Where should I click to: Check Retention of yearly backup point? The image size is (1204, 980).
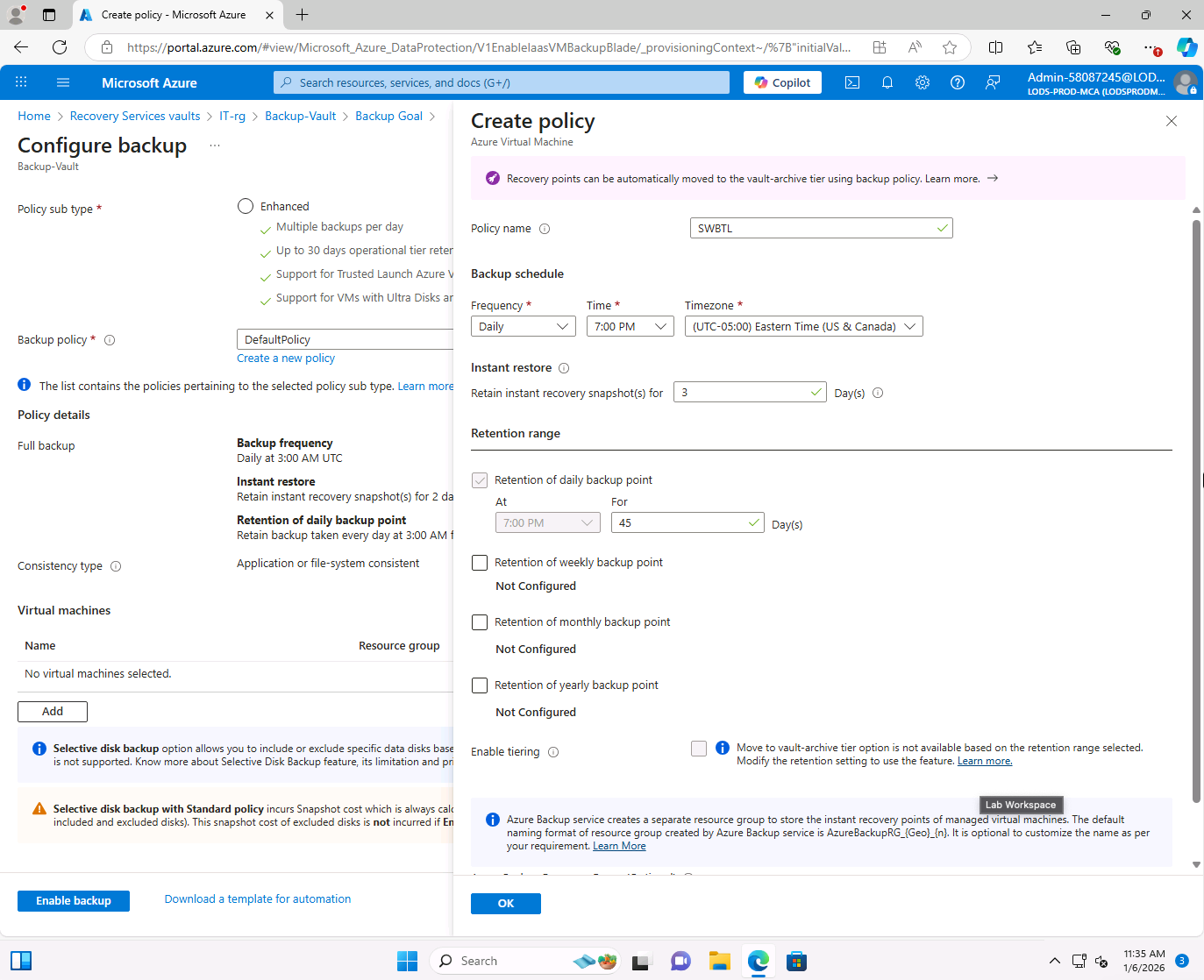click(480, 685)
